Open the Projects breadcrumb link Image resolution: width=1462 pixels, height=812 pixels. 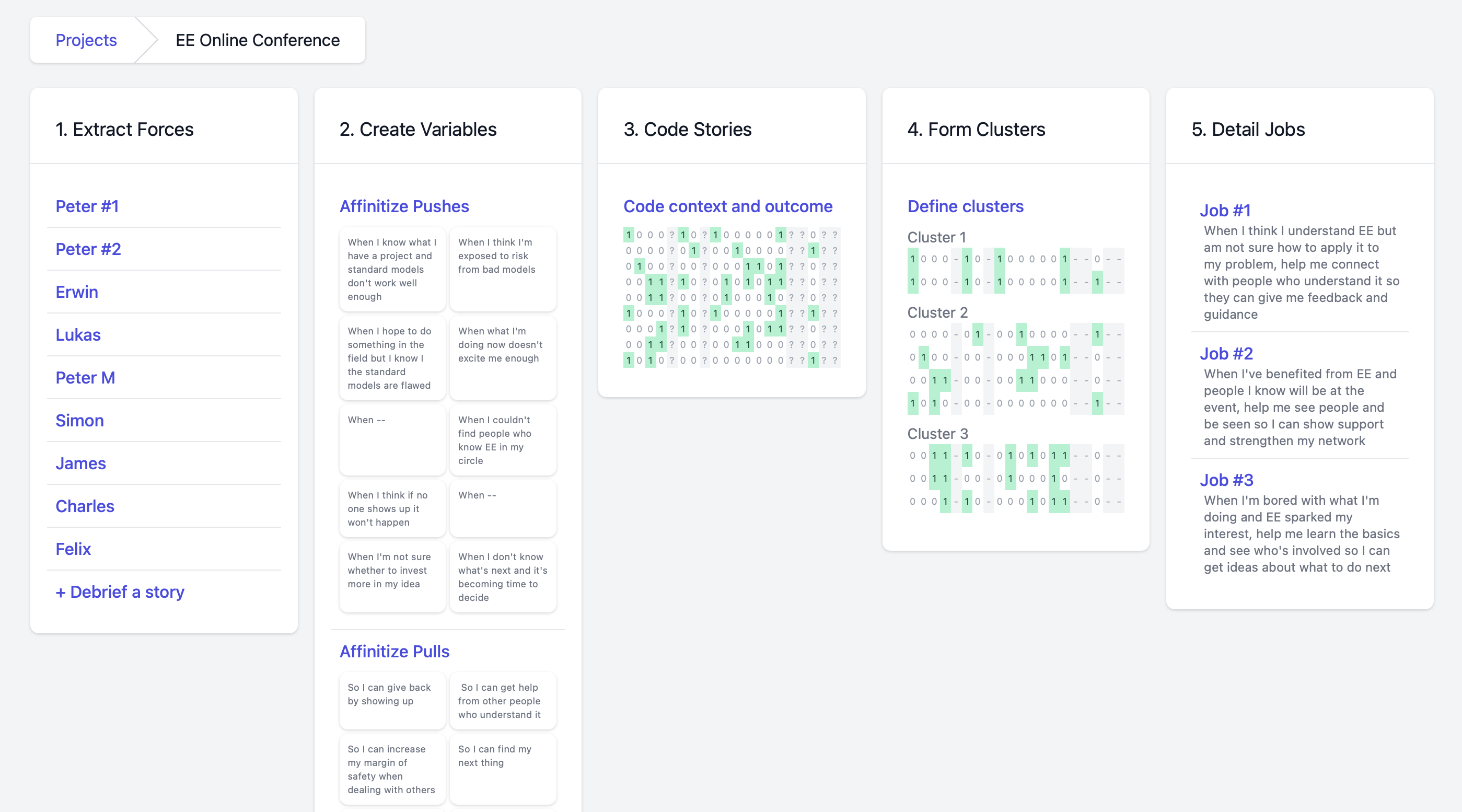click(86, 40)
